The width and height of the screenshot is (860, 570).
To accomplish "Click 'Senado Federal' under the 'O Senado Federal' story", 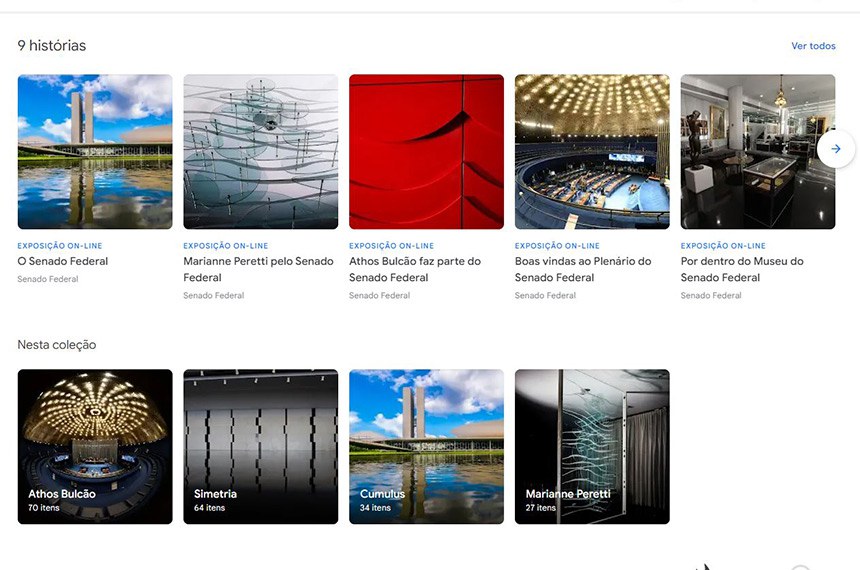I will tap(48, 279).
